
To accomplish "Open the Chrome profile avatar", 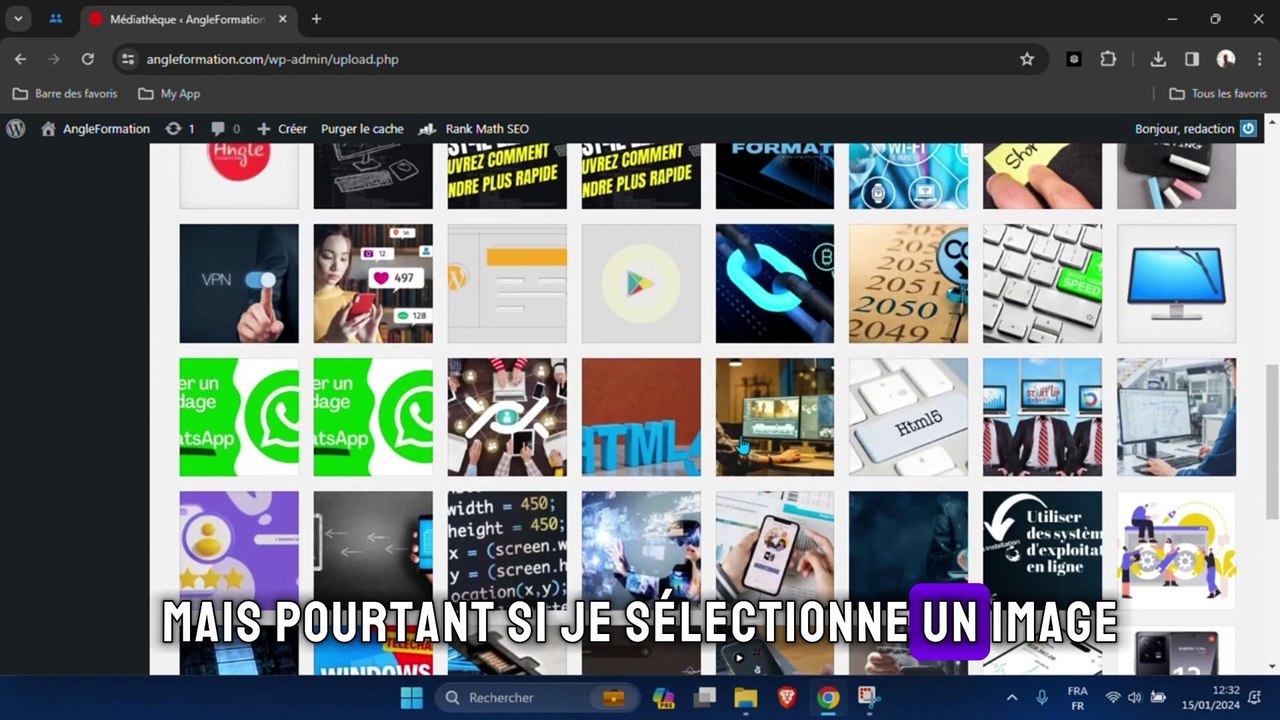I will click(1226, 59).
